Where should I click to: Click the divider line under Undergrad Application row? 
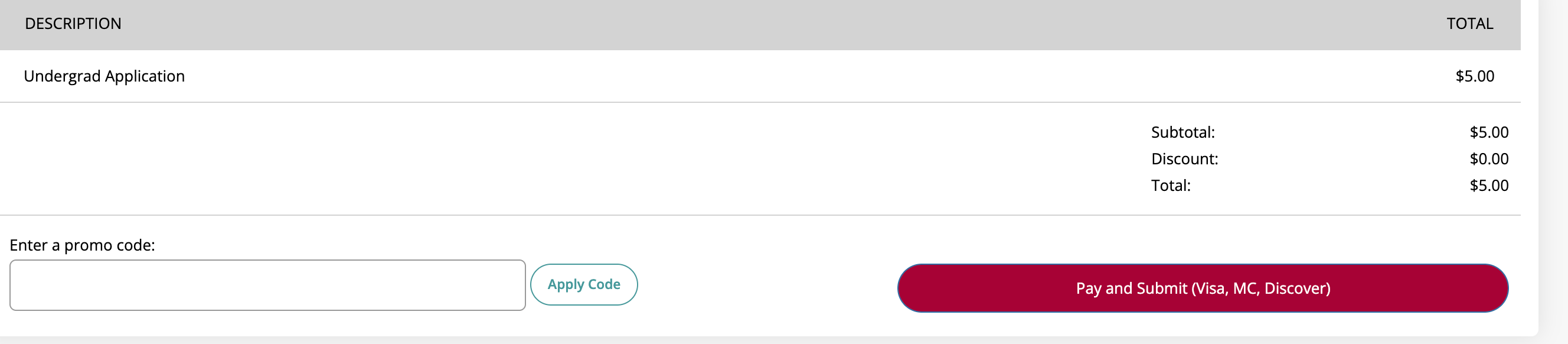[x=730, y=102]
